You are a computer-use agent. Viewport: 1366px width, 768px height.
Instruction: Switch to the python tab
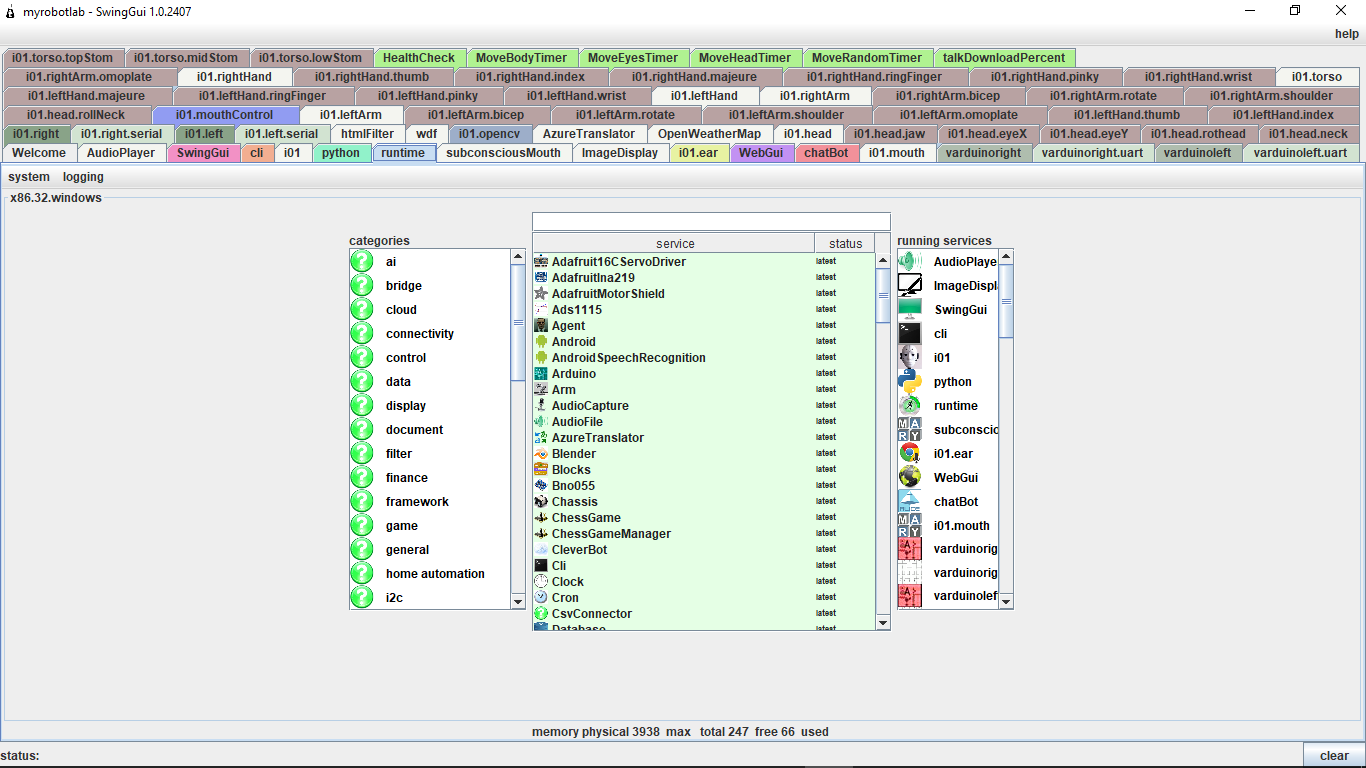341,153
